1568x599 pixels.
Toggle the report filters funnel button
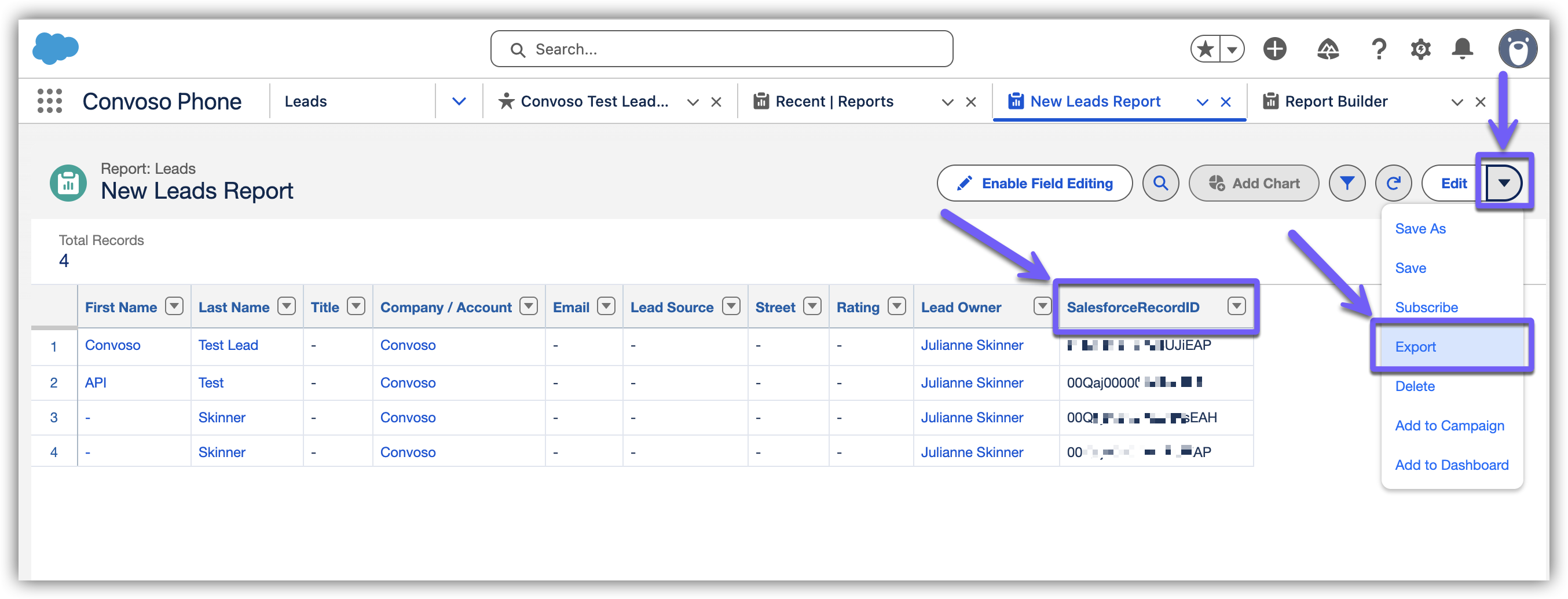[x=1346, y=183]
